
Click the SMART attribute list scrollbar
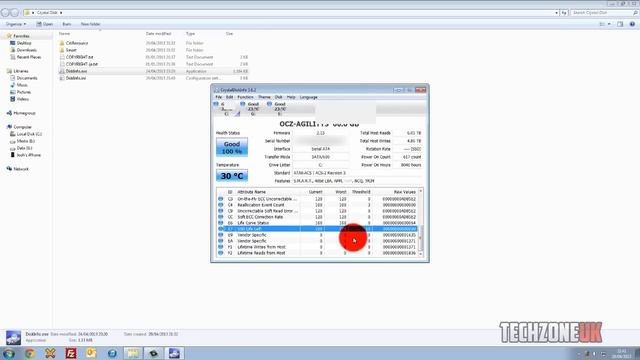(x=421, y=223)
